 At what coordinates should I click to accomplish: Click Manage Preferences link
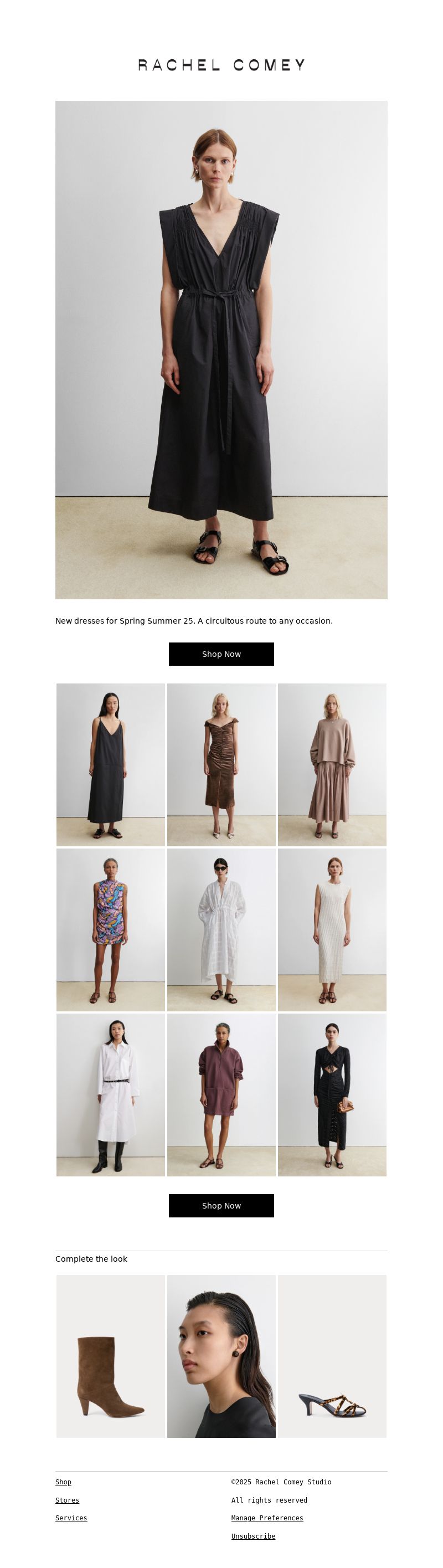coord(267,1518)
